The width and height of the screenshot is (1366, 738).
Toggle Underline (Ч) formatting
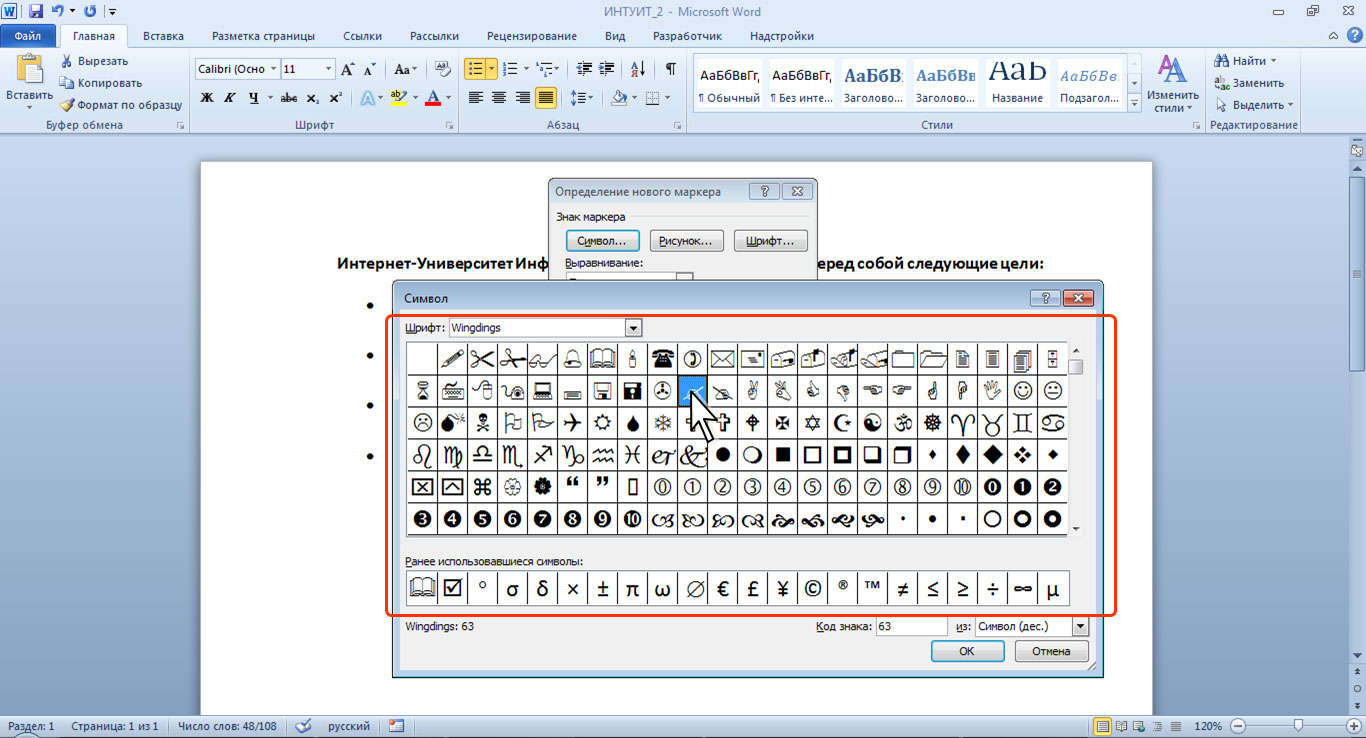point(254,97)
